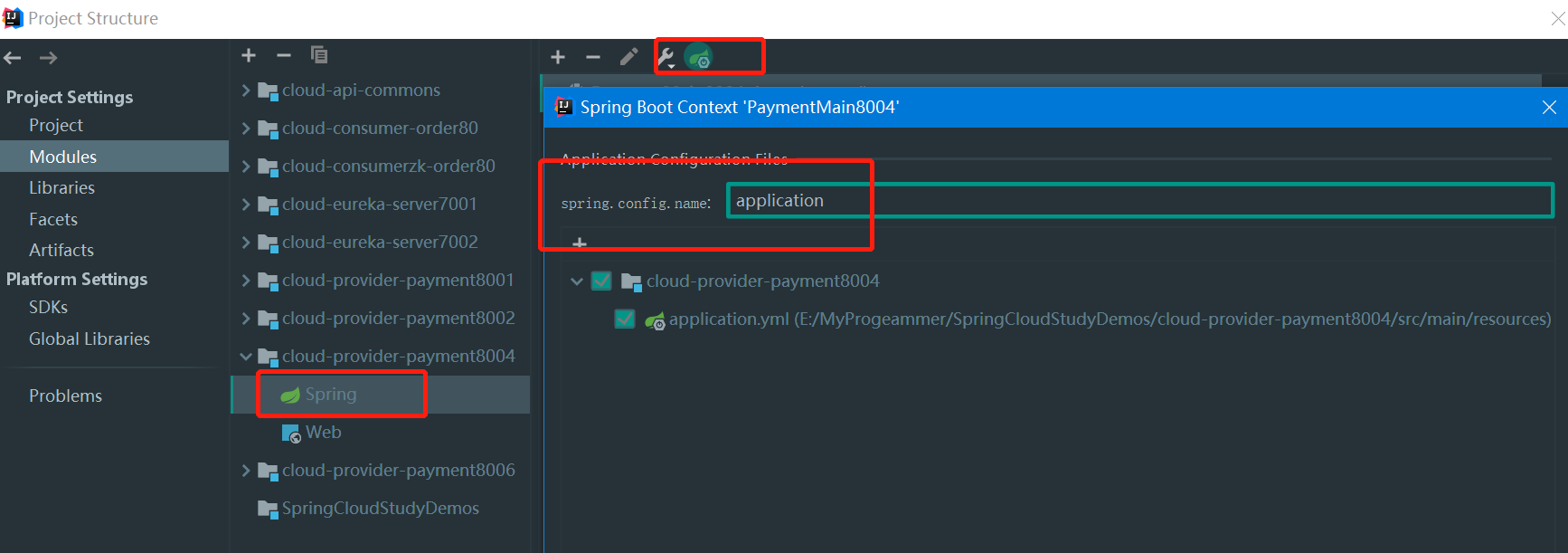Image resolution: width=1568 pixels, height=553 pixels.
Task: Click the Project Settings heading
Action: (x=70, y=98)
